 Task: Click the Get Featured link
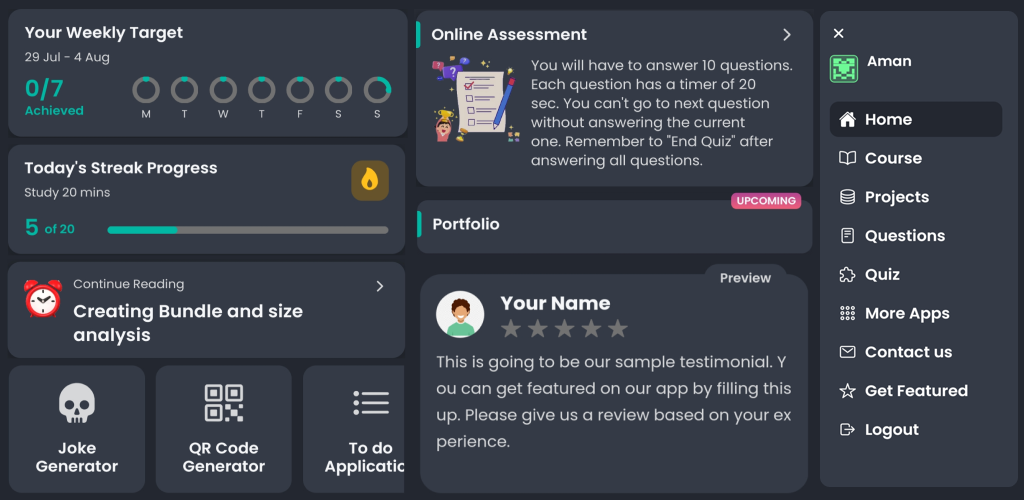pos(916,390)
